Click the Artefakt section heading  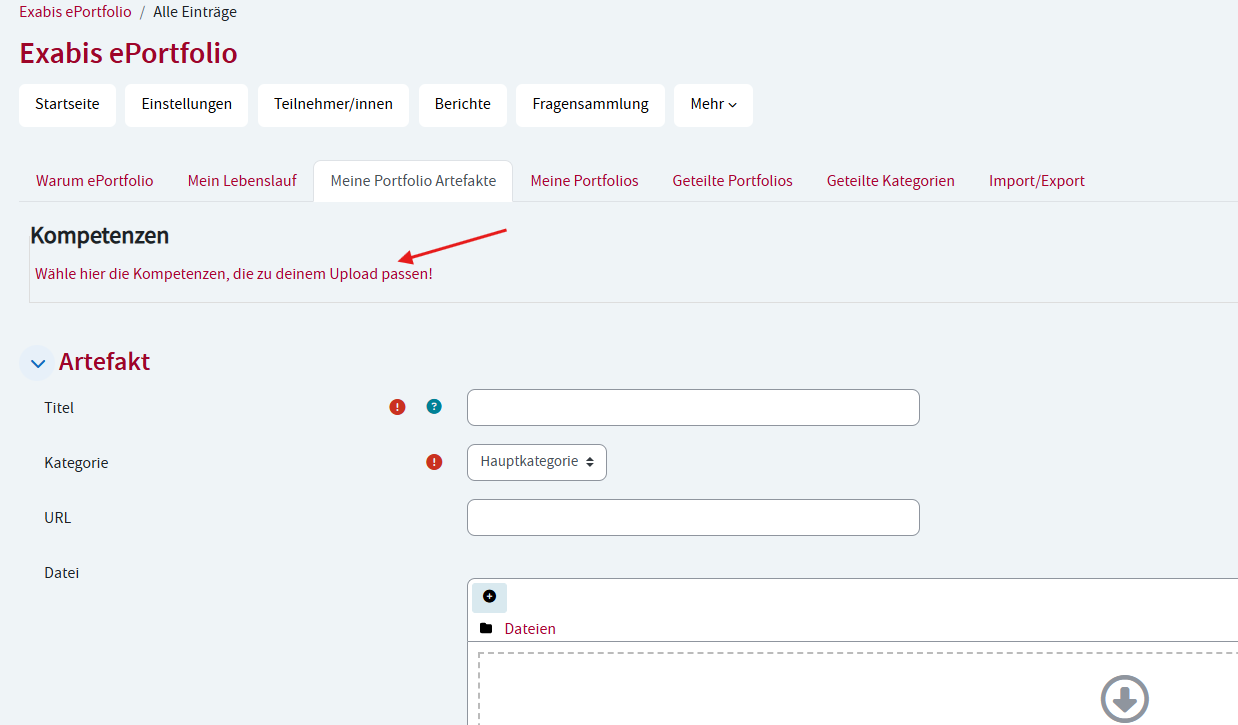pyautogui.click(x=104, y=362)
